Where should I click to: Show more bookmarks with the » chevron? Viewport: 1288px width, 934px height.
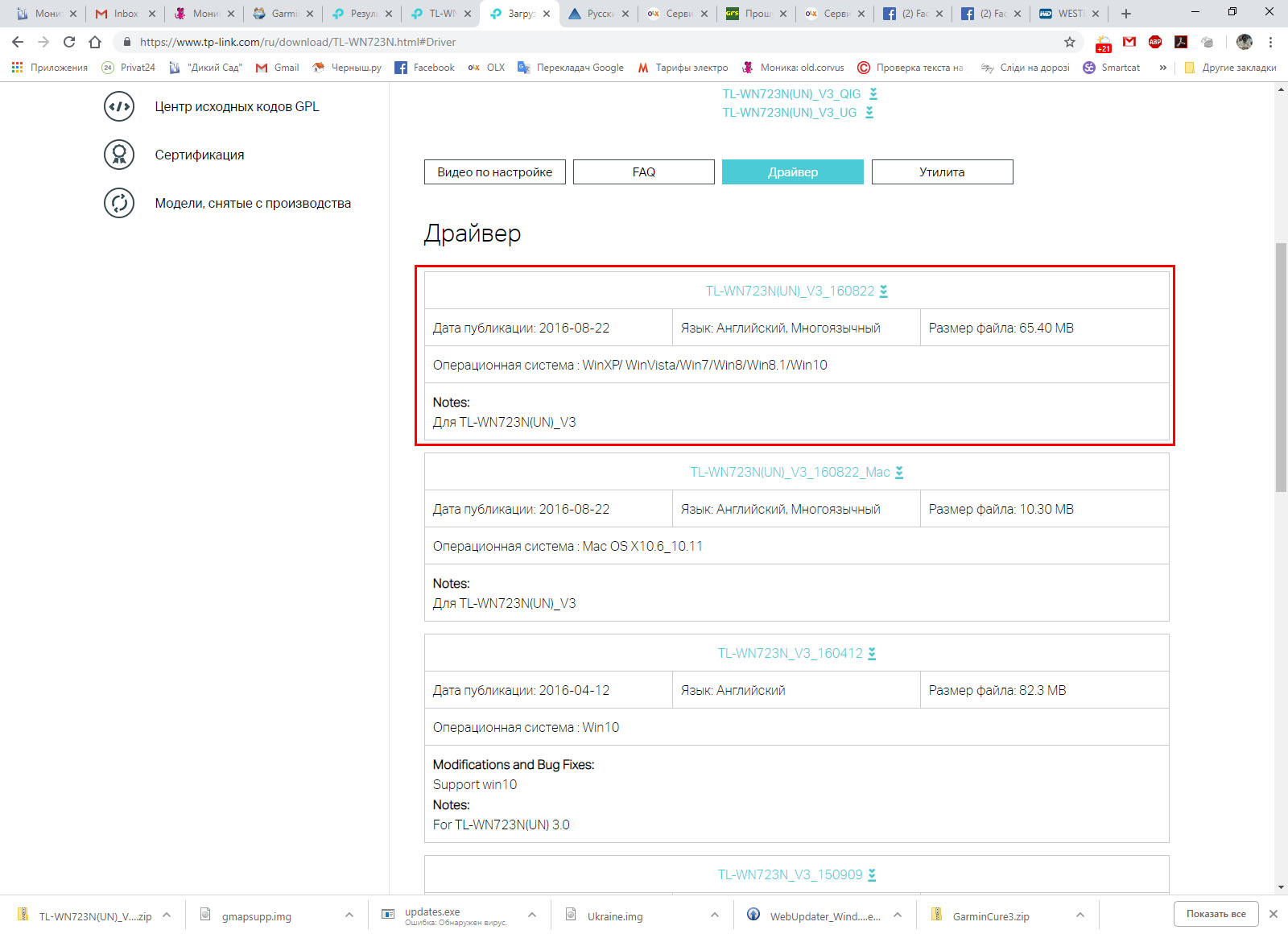1162,68
